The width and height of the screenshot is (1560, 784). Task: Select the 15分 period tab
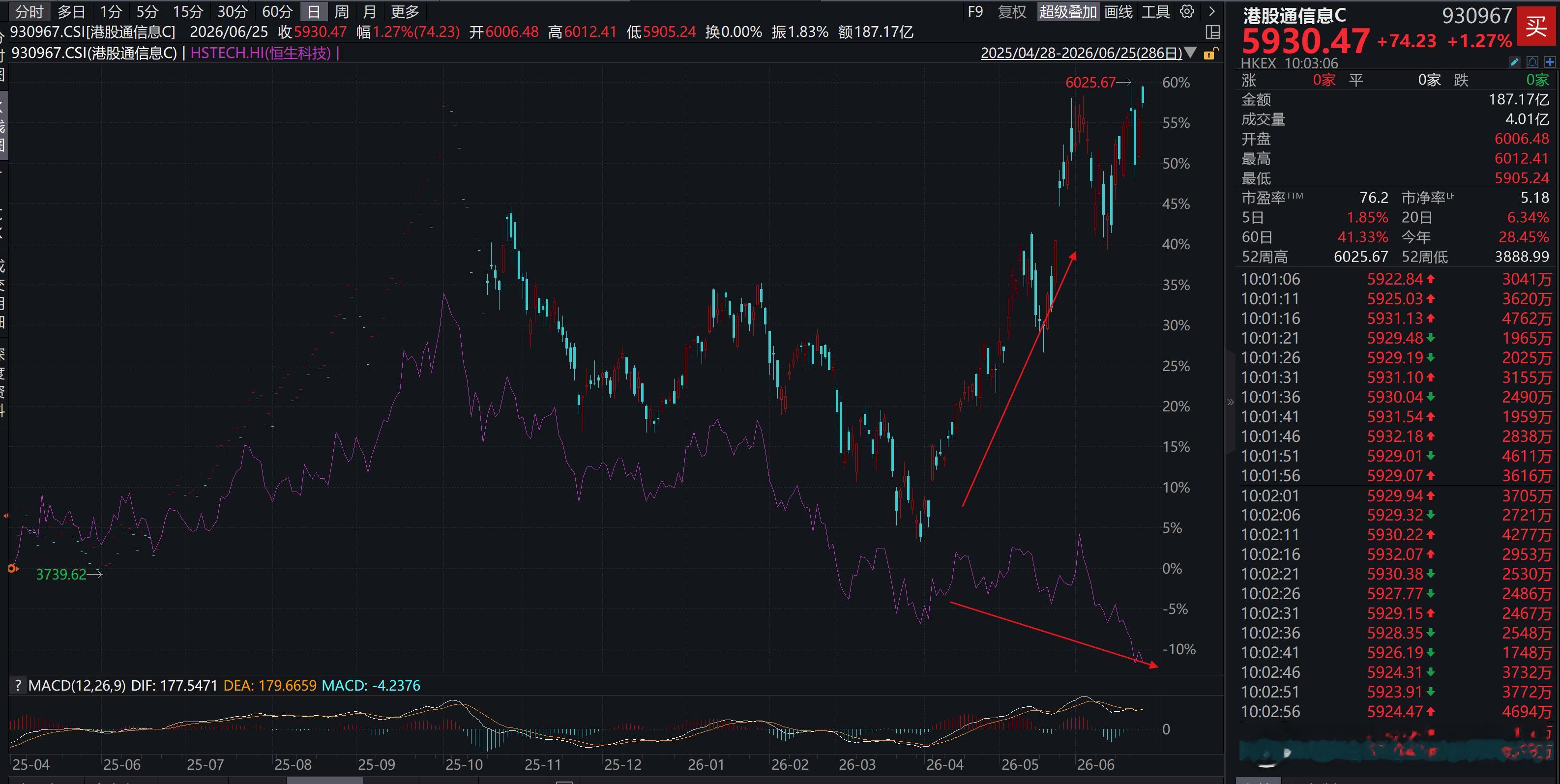click(188, 11)
